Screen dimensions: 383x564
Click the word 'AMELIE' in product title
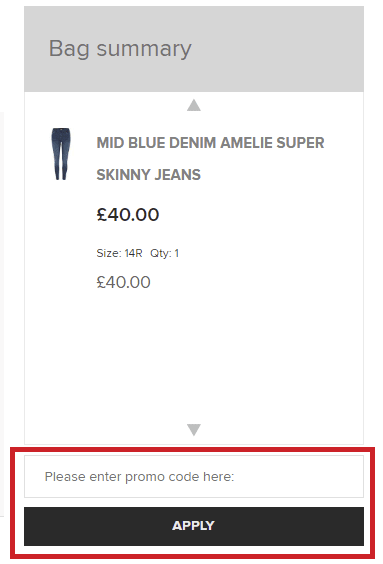coord(246,143)
